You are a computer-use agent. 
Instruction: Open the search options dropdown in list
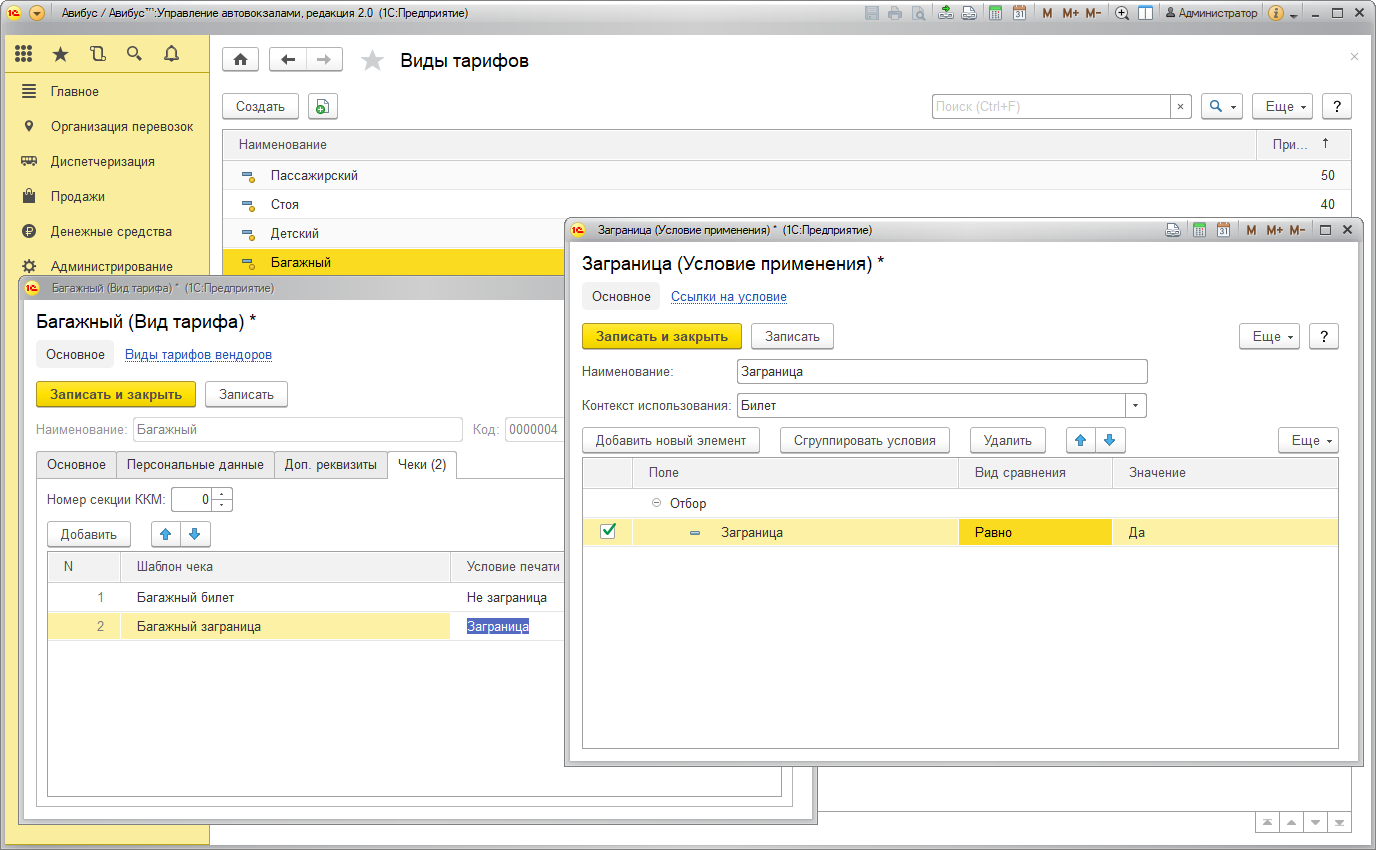1221,107
